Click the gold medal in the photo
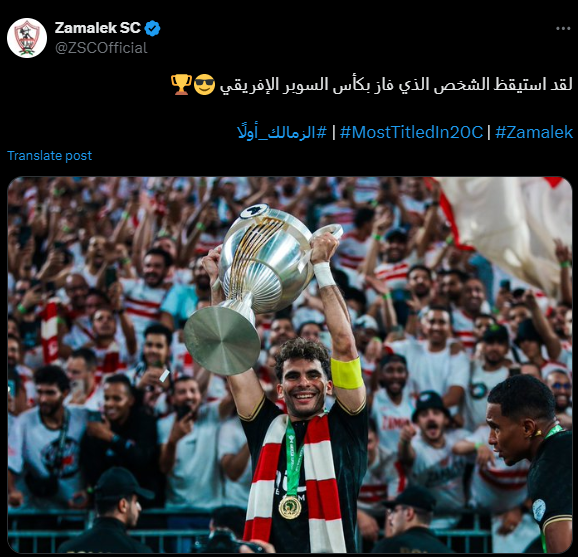This screenshot has width=578, height=557. pos(290,507)
